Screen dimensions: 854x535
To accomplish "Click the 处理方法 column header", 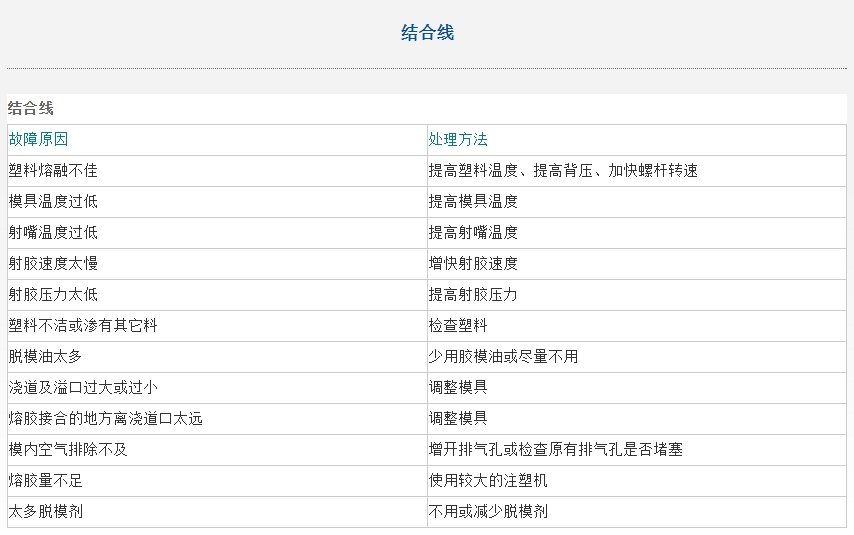I will pos(637,140).
